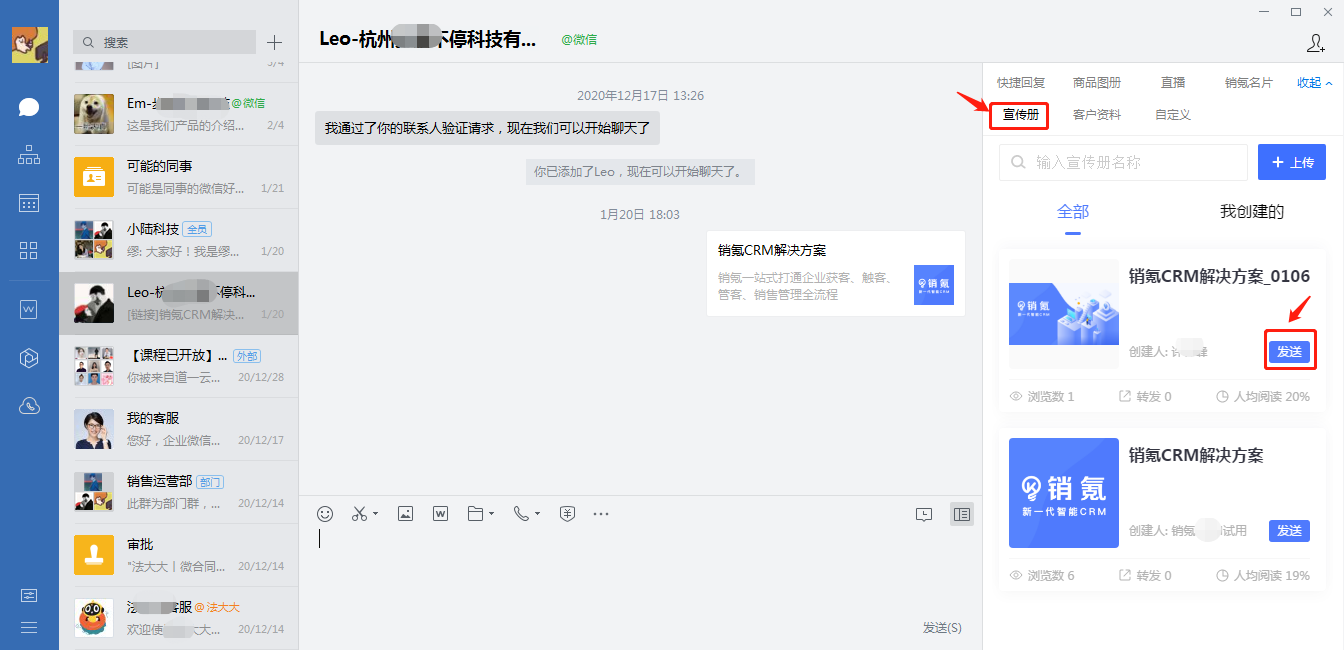Open the settings sliders icon at sidebar bottom
1344x650 pixels.
[29, 595]
